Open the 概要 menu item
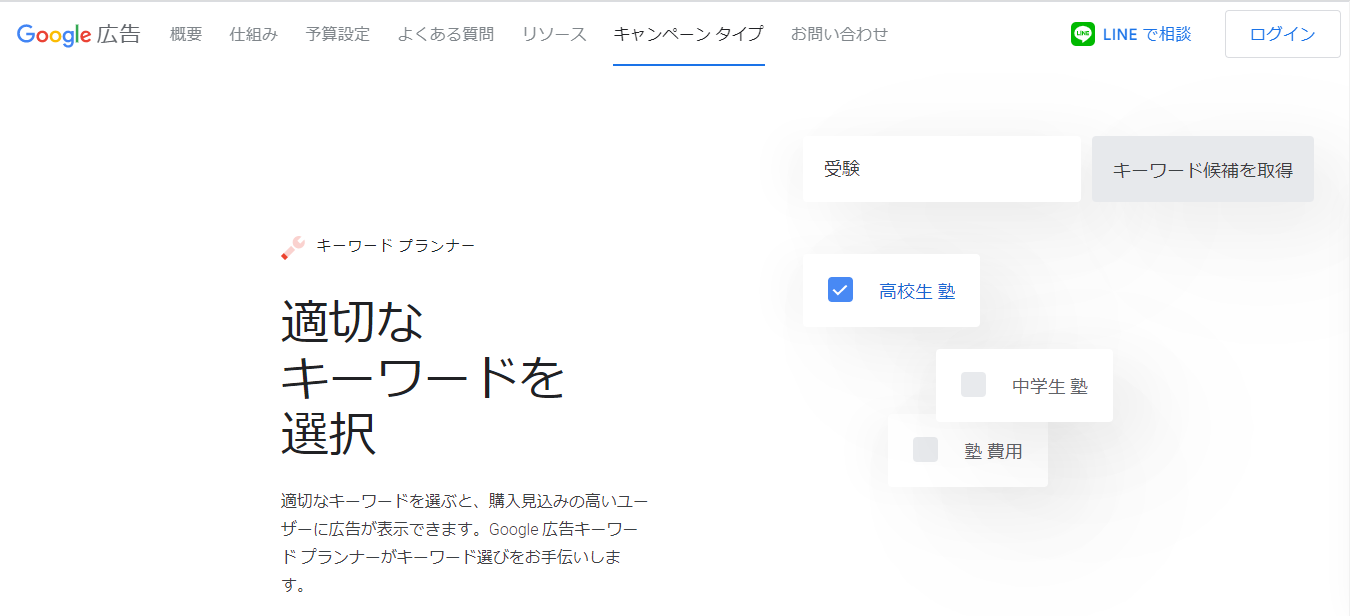Viewport: 1350px width, 616px height. click(186, 34)
